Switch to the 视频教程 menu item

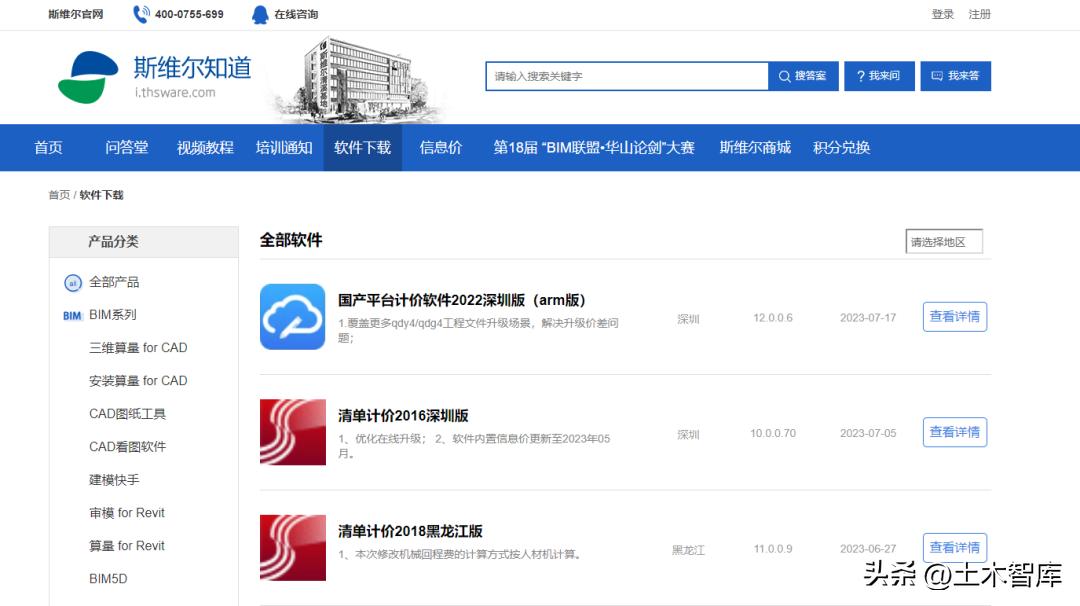[203, 147]
